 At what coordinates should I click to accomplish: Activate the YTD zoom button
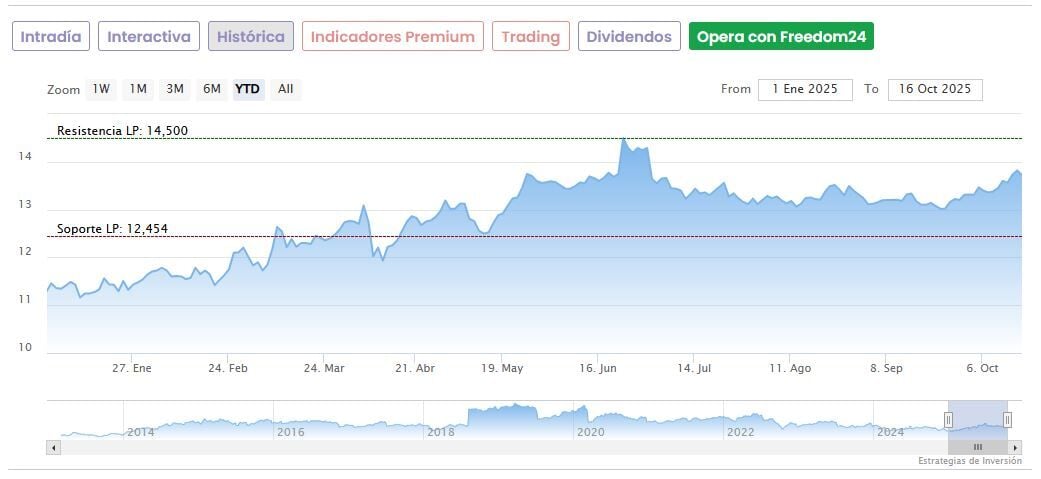point(247,89)
